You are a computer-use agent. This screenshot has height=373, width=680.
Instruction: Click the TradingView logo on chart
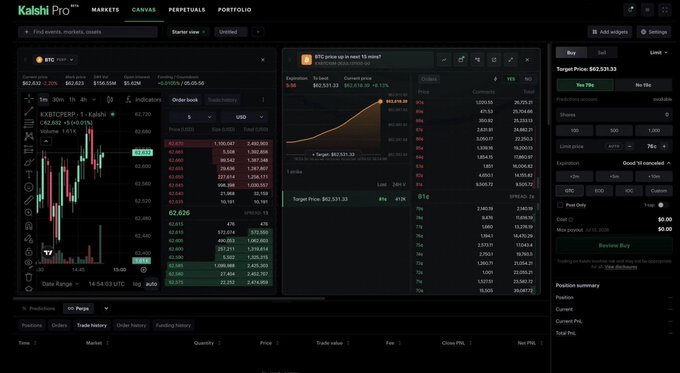click(48, 252)
